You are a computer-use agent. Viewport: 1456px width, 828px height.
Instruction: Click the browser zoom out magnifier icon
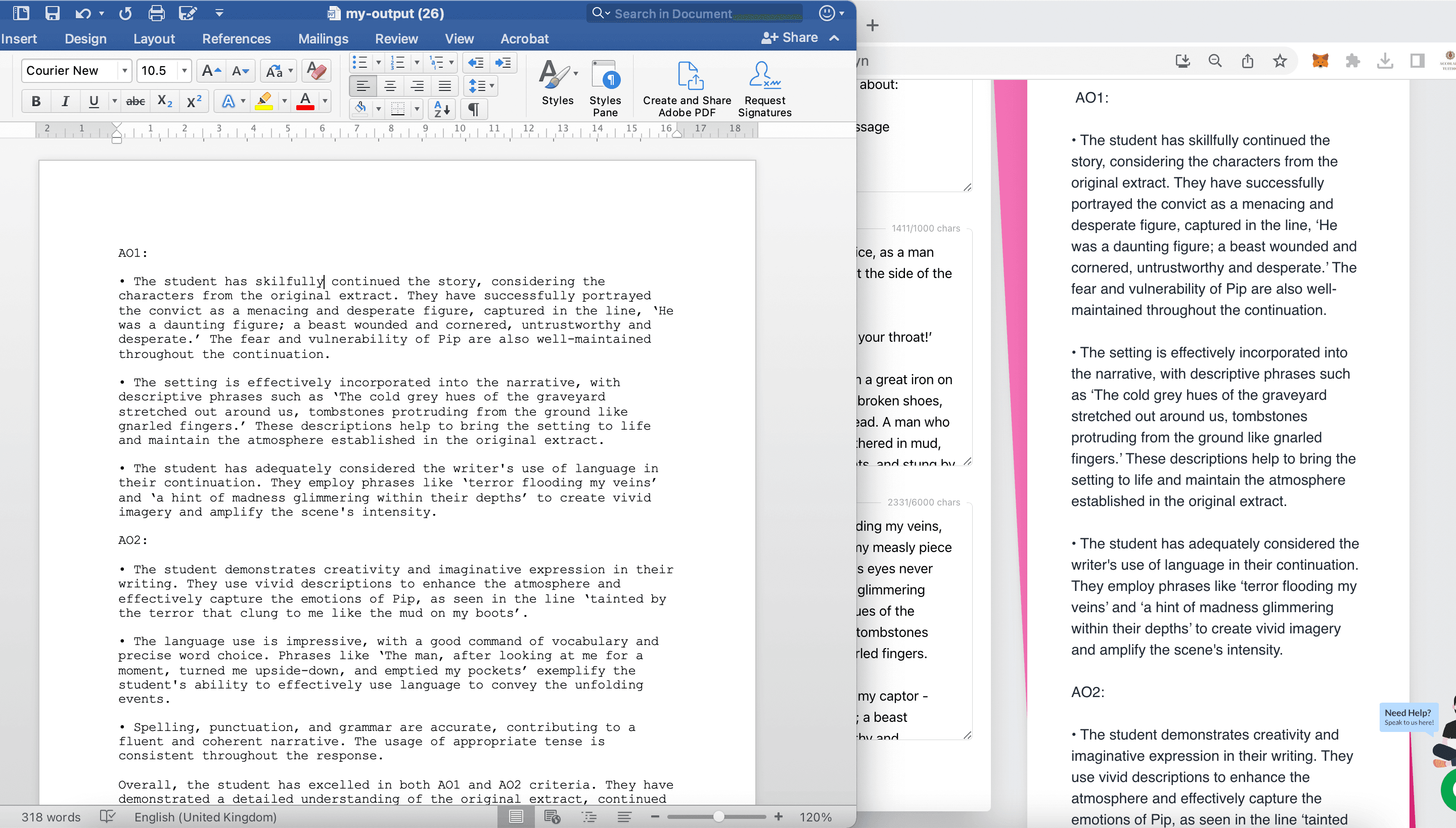(x=1215, y=60)
